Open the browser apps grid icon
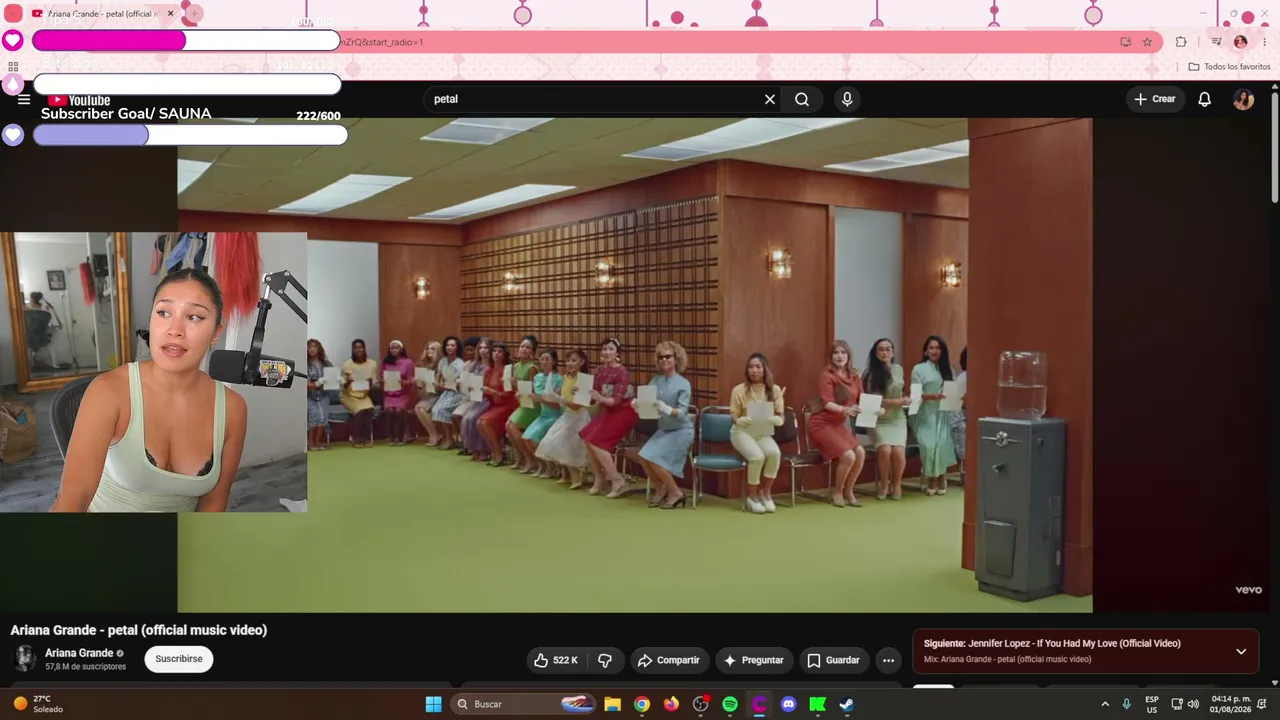The height and width of the screenshot is (720, 1280). point(13,66)
